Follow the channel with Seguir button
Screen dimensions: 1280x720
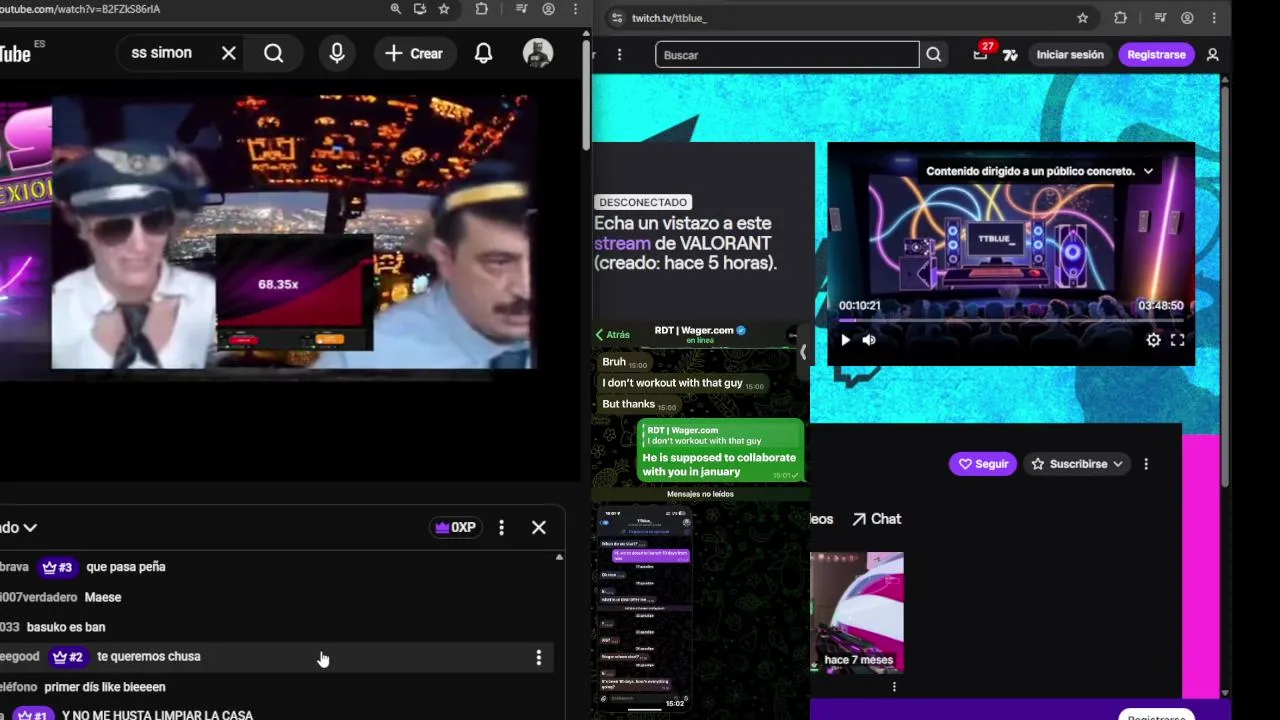(x=983, y=464)
